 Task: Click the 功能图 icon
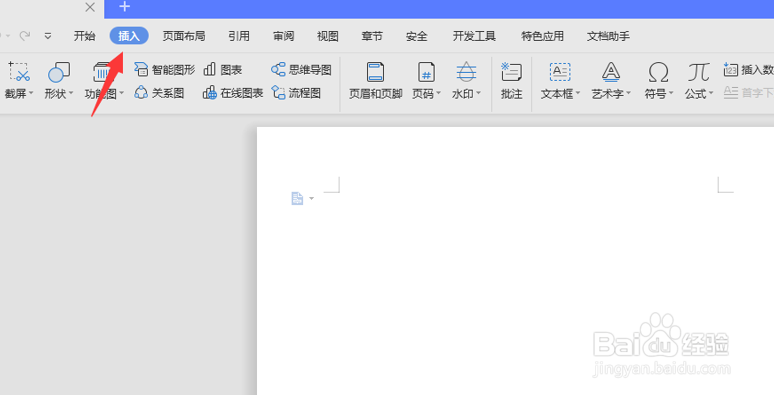[x=103, y=72]
